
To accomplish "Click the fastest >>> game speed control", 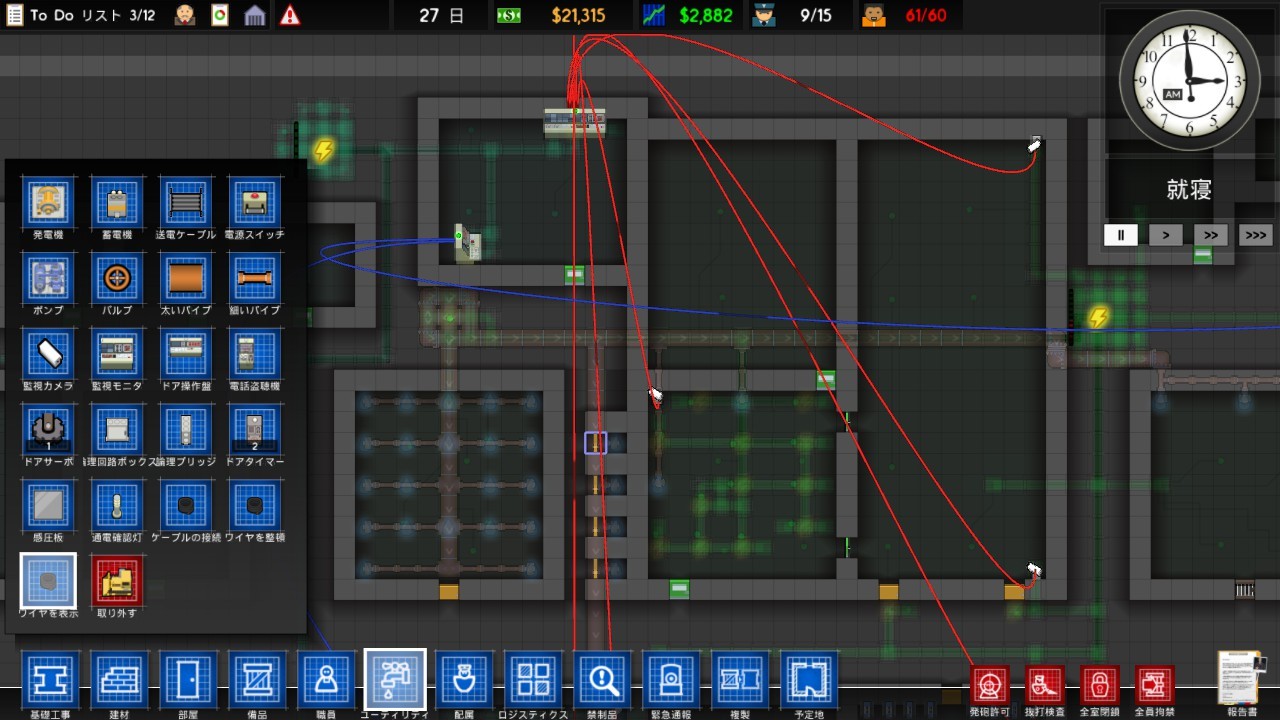I will tap(1255, 235).
